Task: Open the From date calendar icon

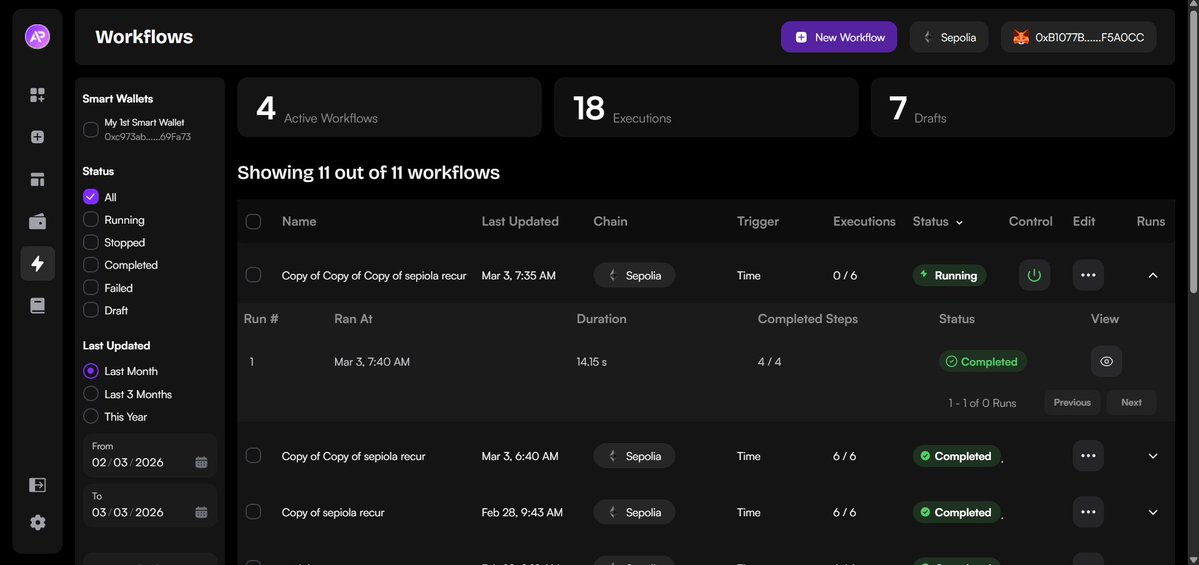Action: coord(201,463)
